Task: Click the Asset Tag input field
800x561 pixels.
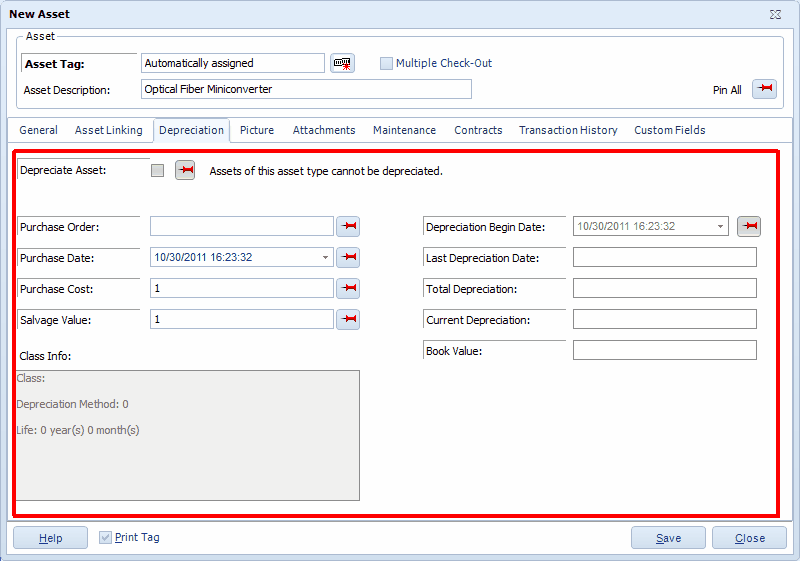Action: [x=233, y=63]
